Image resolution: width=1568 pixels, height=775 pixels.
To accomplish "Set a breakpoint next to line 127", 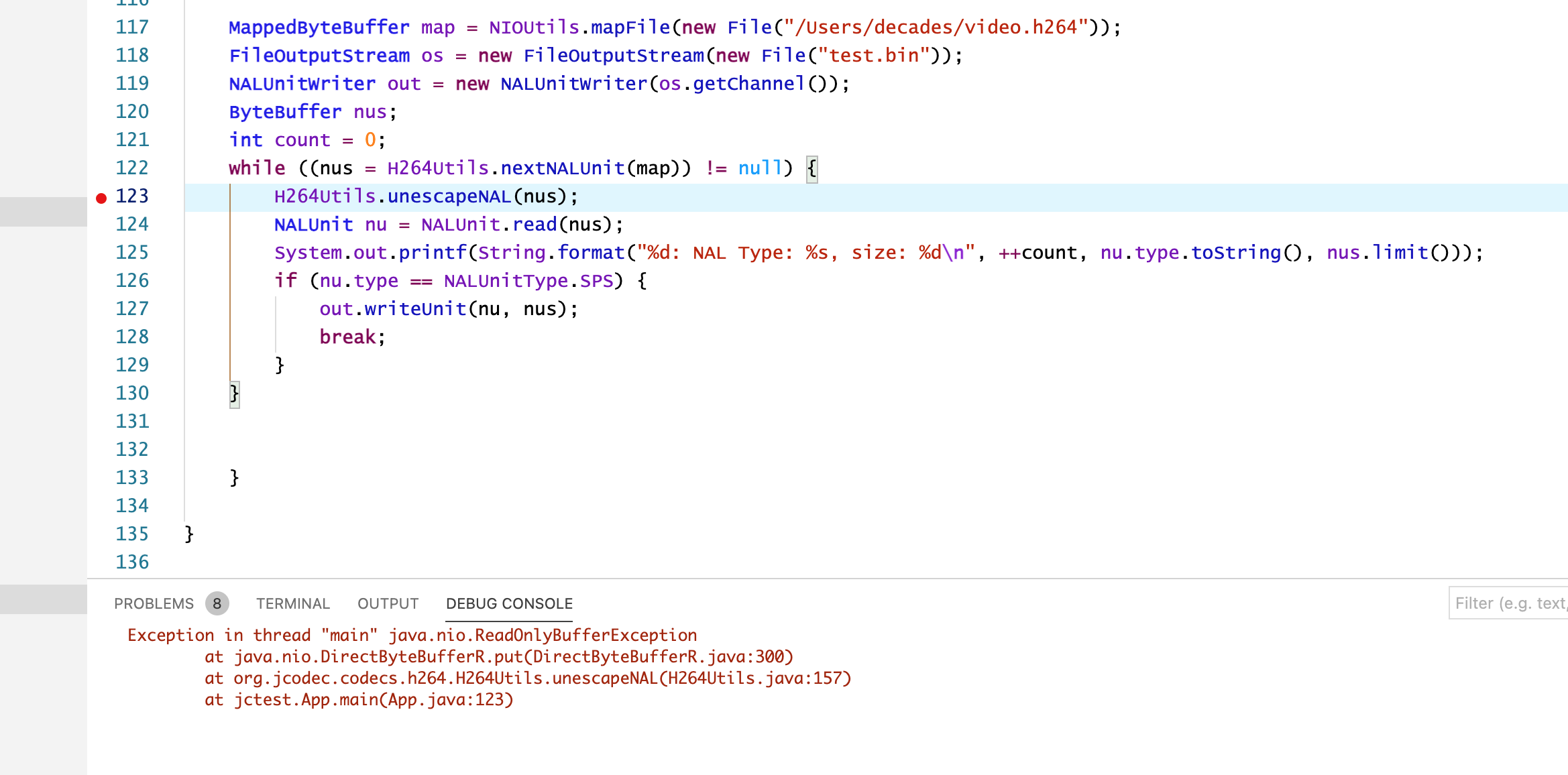I will (101, 308).
